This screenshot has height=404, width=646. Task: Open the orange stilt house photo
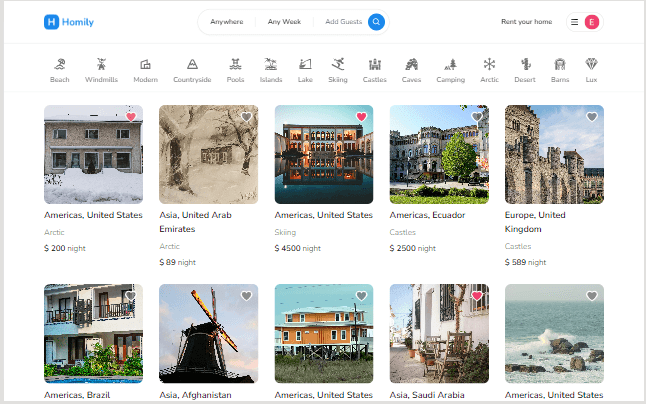[324, 334]
